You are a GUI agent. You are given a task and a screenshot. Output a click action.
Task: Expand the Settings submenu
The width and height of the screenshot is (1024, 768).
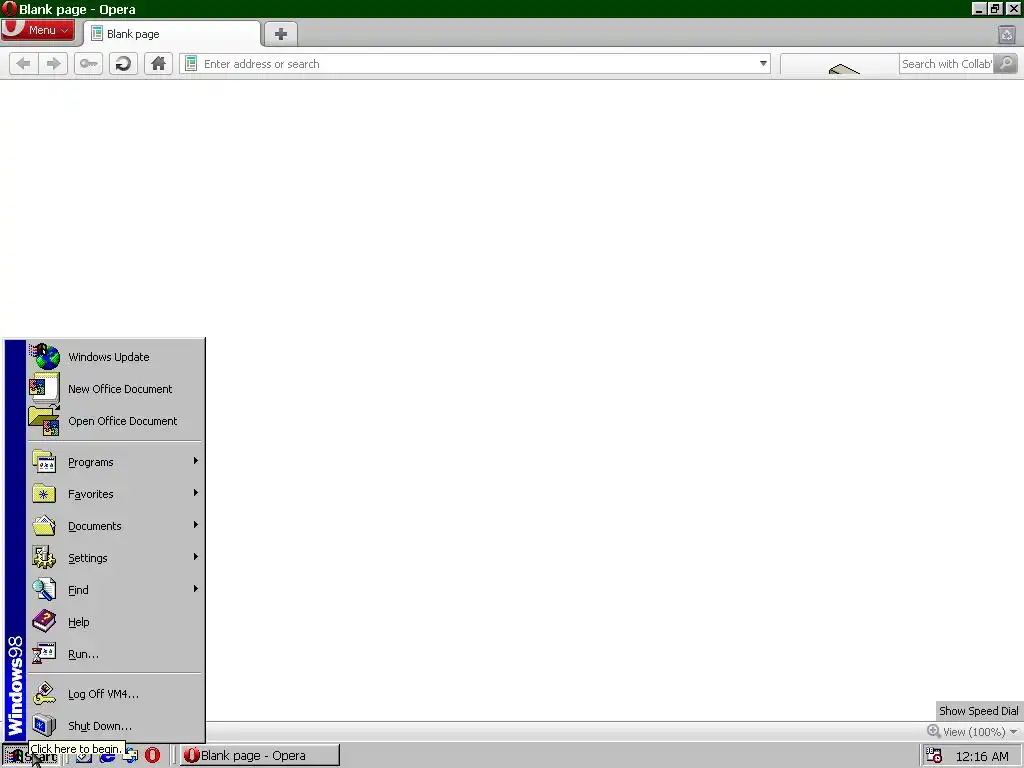pyautogui.click(x=116, y=558)
